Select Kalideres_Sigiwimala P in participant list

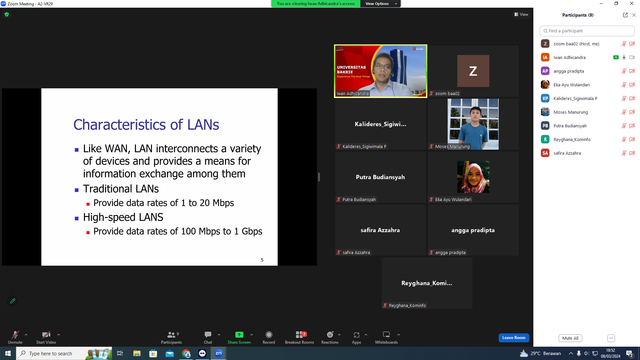[587, 98]
